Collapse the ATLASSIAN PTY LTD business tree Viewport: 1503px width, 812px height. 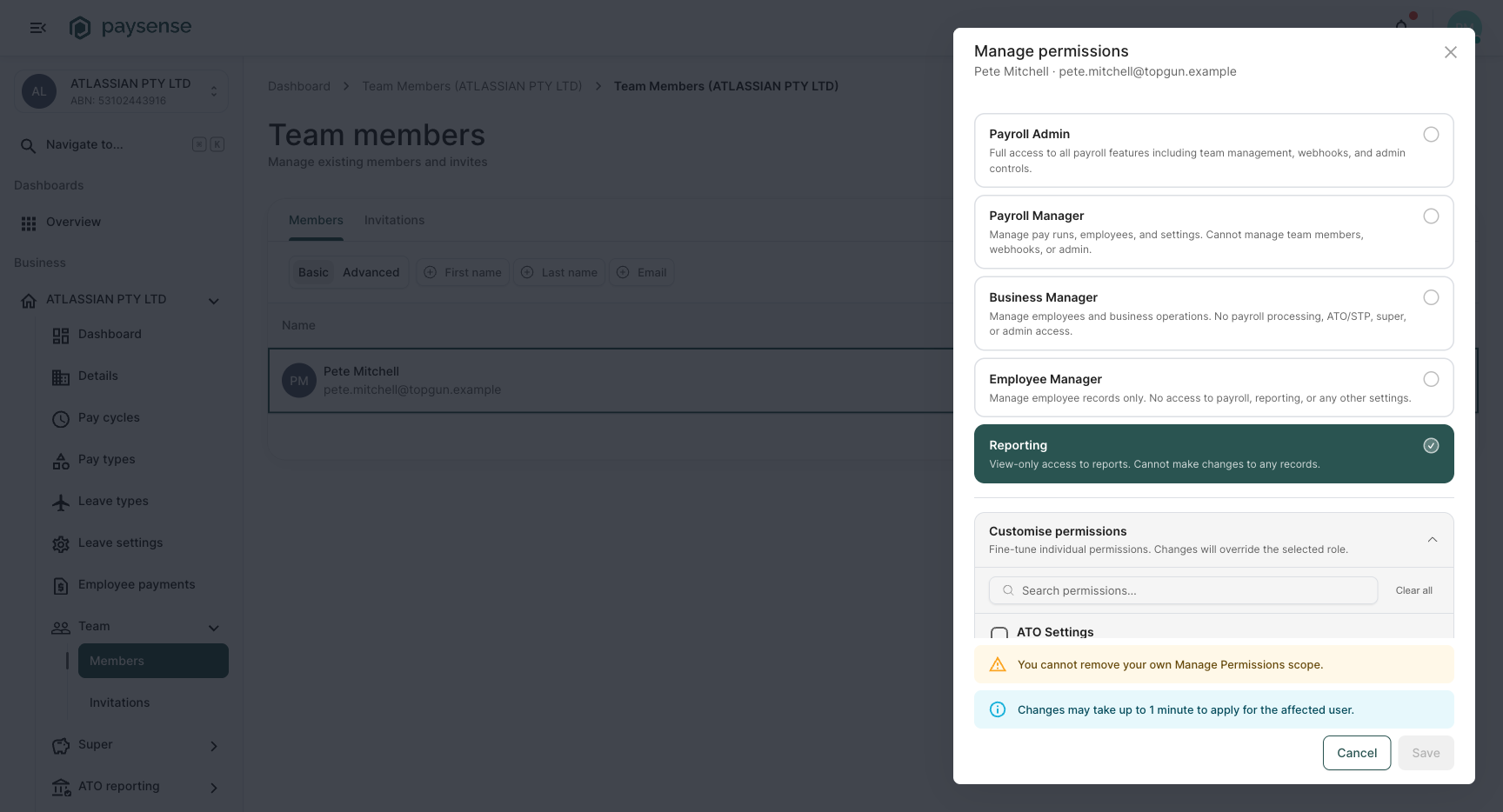214,301
